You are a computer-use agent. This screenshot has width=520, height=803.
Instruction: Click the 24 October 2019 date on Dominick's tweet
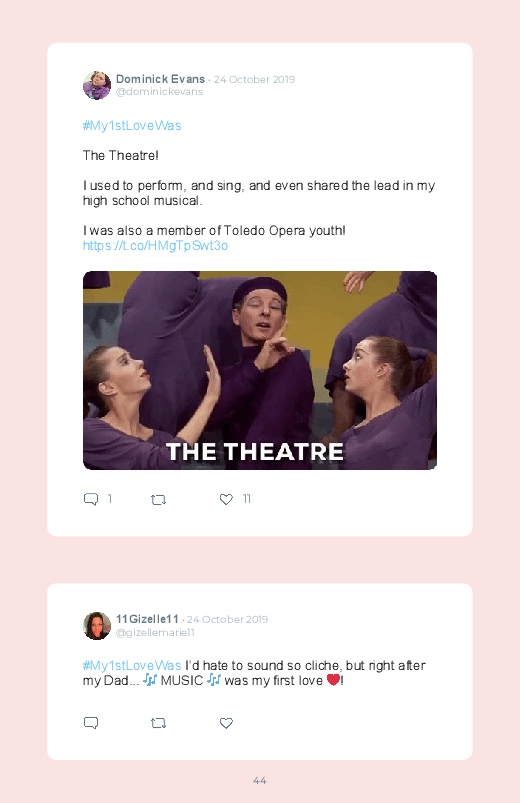254,79
